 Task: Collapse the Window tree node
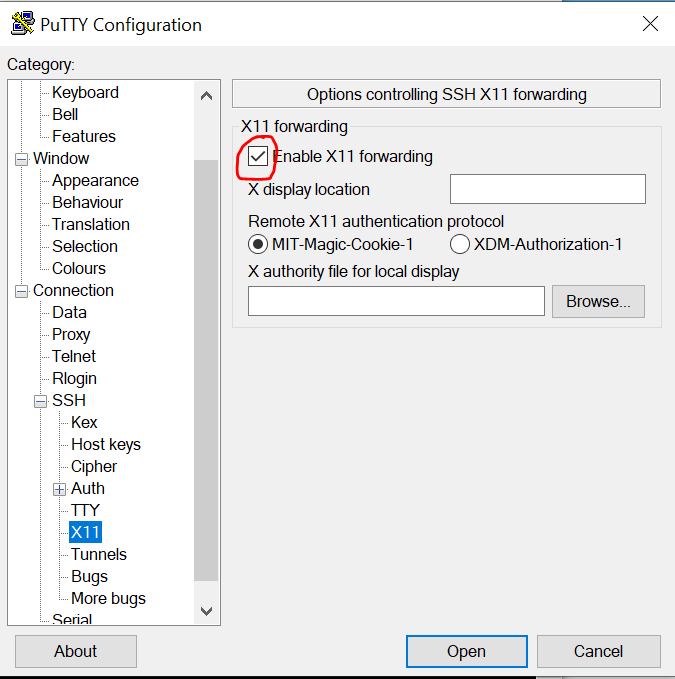click(22, 159)
